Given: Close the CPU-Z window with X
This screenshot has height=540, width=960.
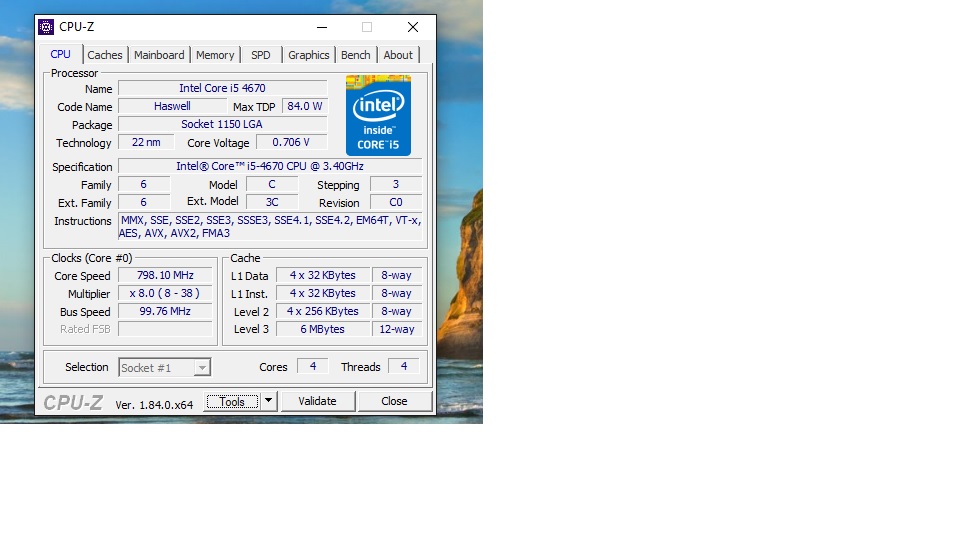Looking at the screenshot, I should tap(413, 27).
